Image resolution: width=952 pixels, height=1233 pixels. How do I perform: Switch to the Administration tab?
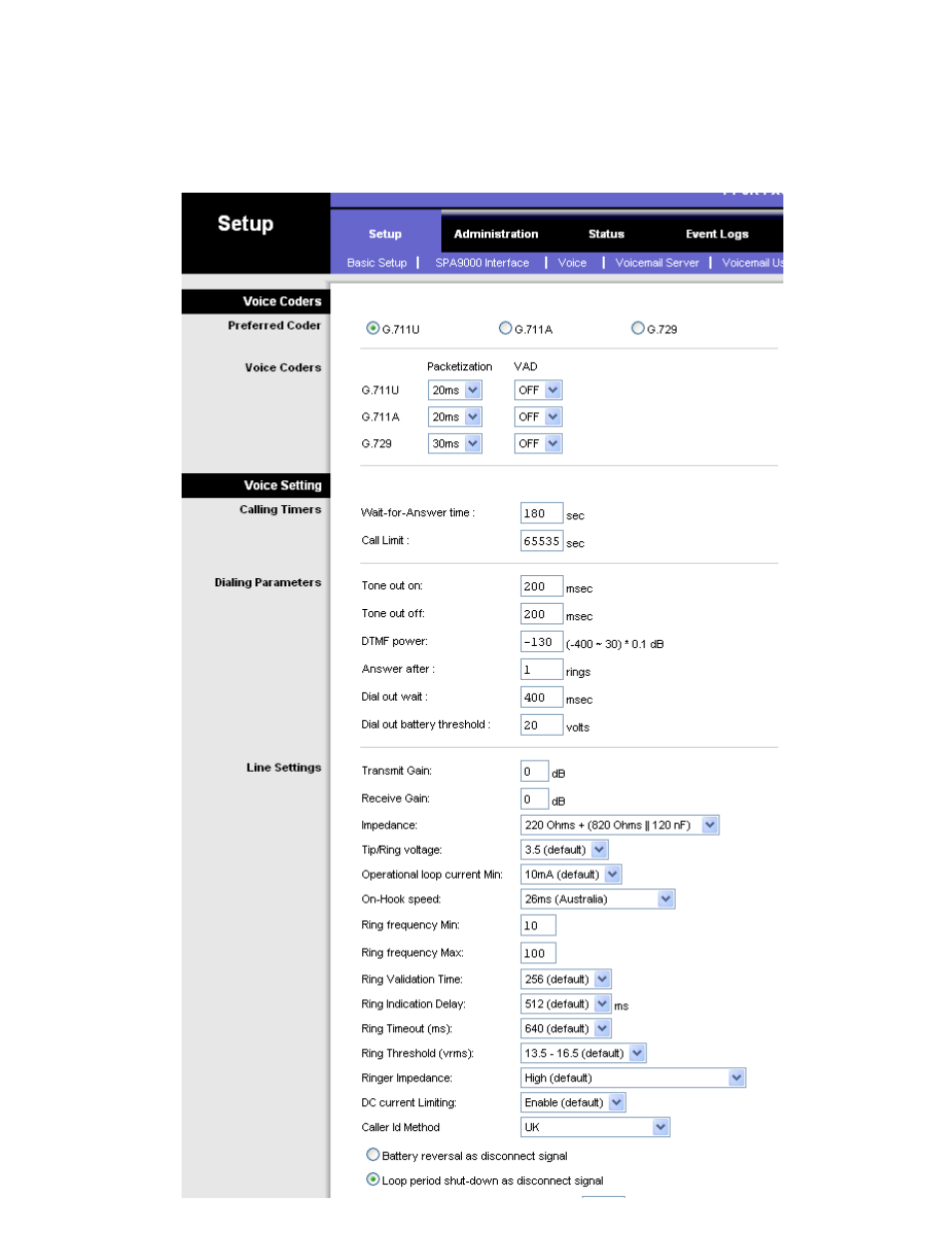pyautogui.click(x=496, y=234)
